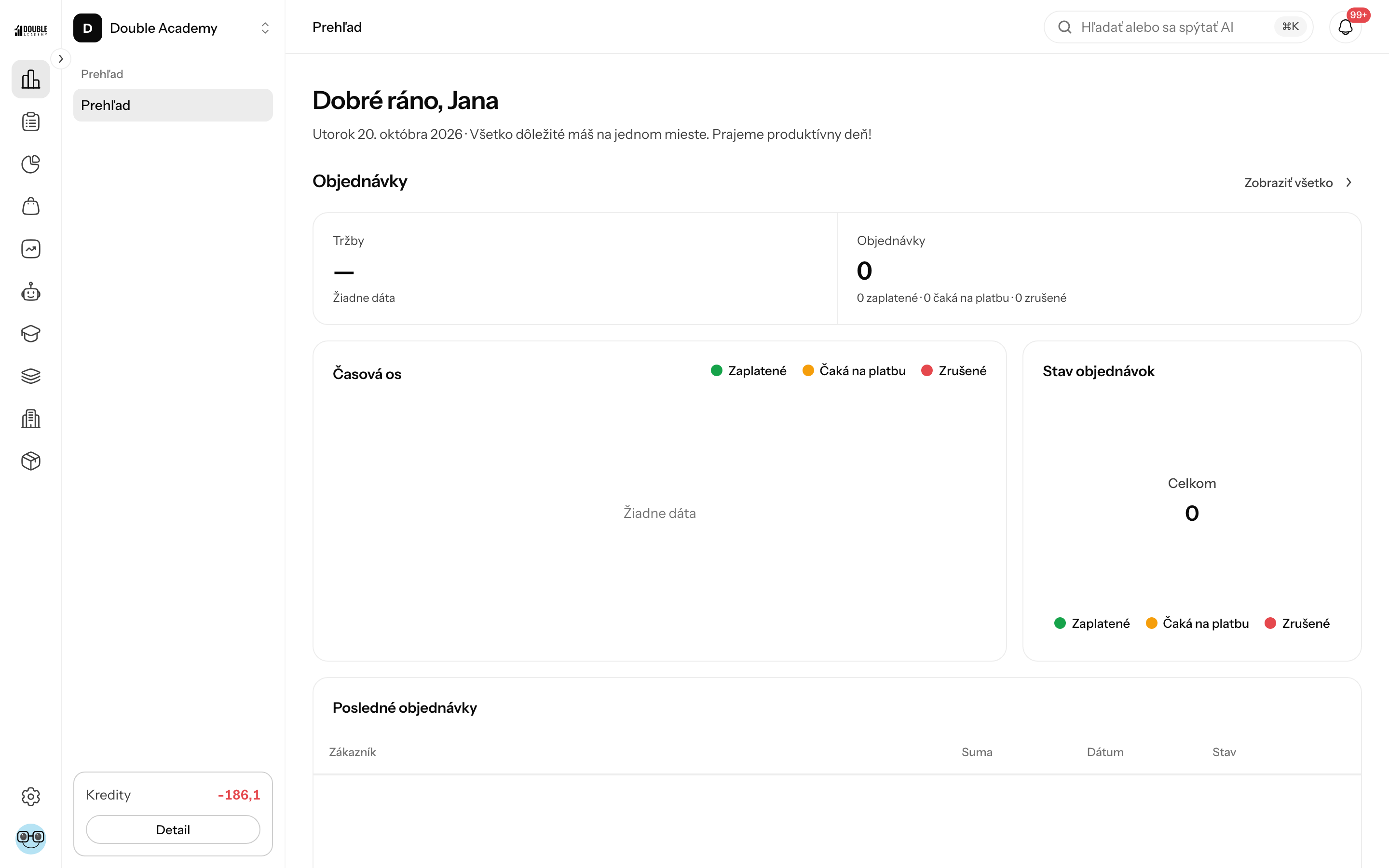The height and width of the screenshot is (868, 1389).
Task: Select the Prehľad item in side menu
Action: pyautogui.click(x=173, y=105)
